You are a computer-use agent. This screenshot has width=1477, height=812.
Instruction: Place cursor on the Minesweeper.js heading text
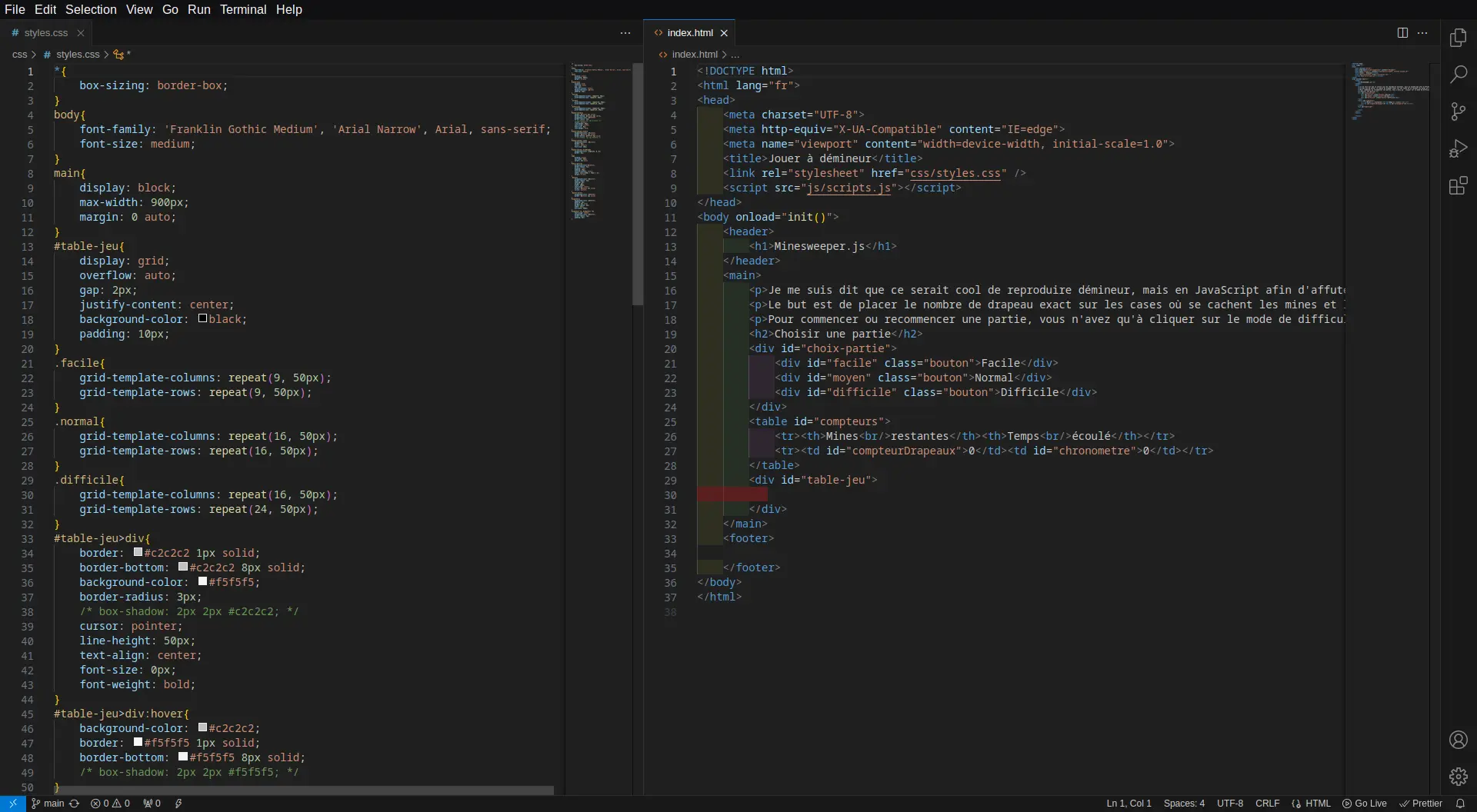(819, 247)
